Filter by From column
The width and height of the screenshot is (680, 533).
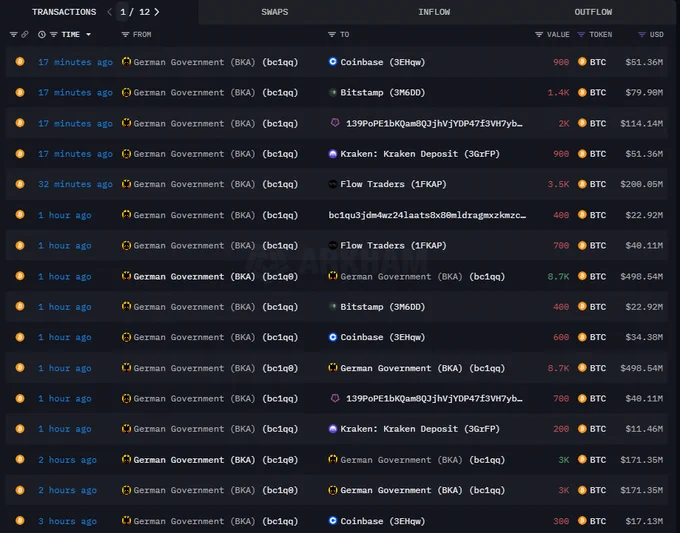125,34
